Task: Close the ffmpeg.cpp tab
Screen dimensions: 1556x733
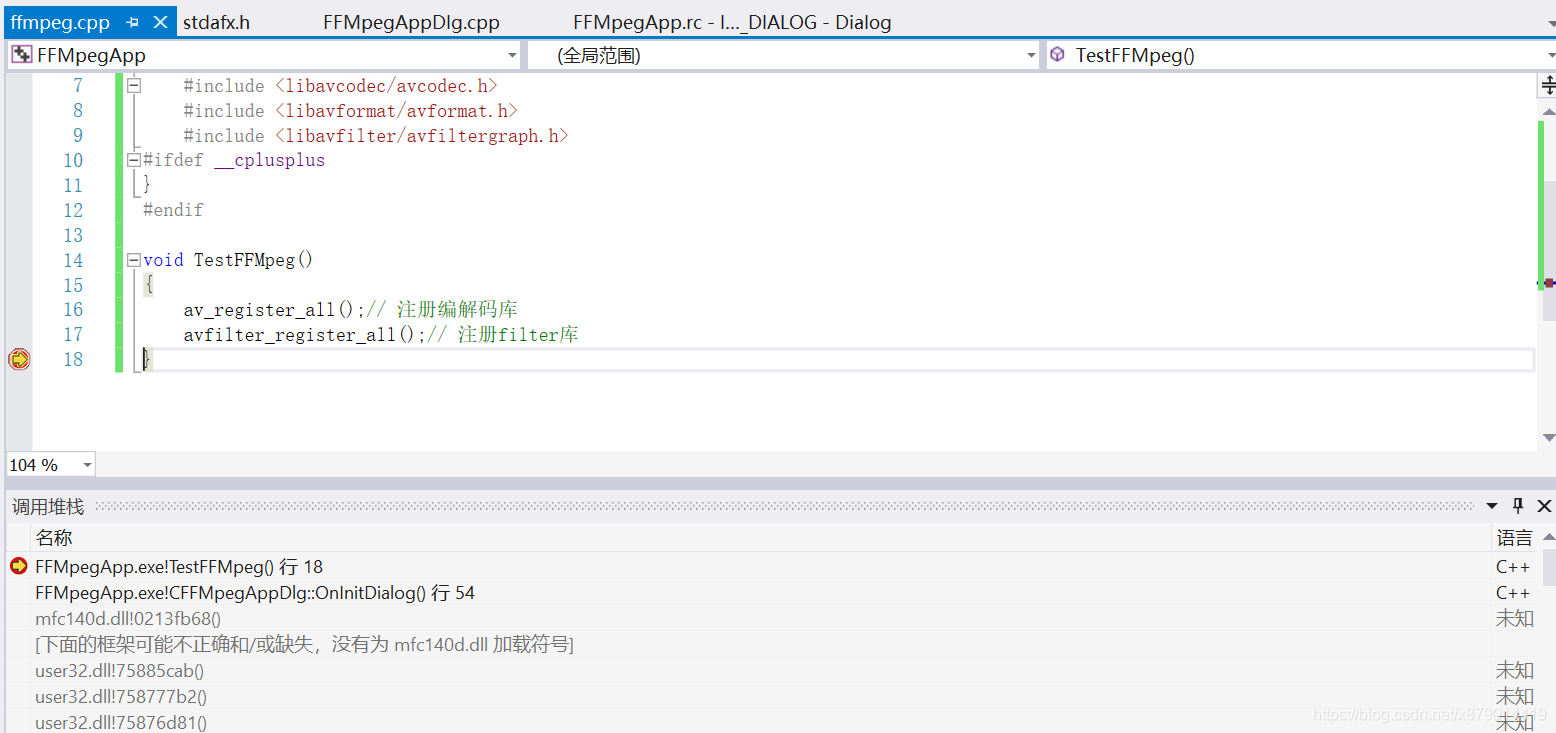Action: [160, 22]
